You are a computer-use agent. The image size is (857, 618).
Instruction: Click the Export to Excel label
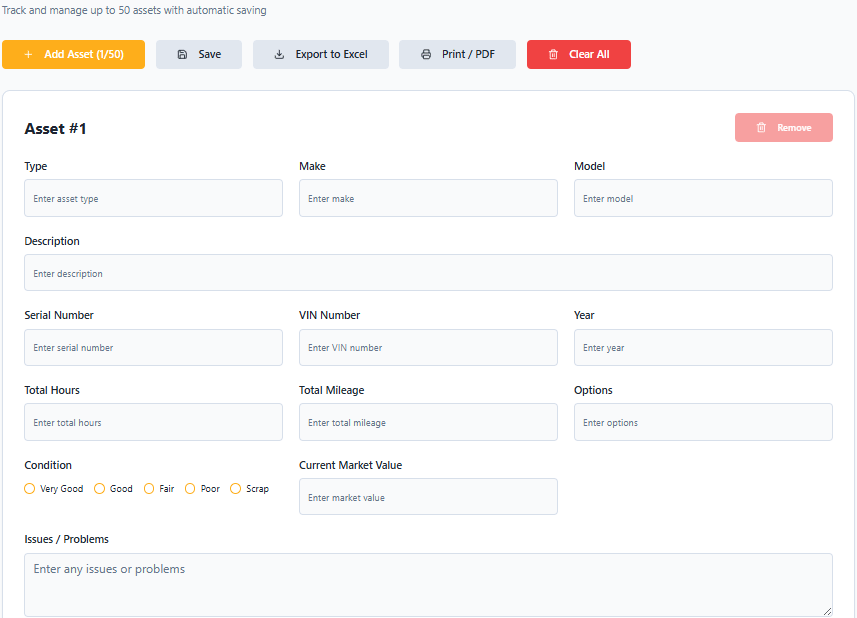coord(331,55)
